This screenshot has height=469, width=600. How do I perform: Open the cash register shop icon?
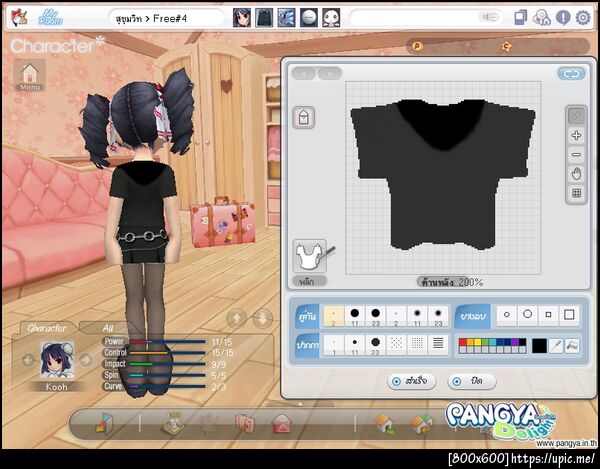[x=172, y=423]
